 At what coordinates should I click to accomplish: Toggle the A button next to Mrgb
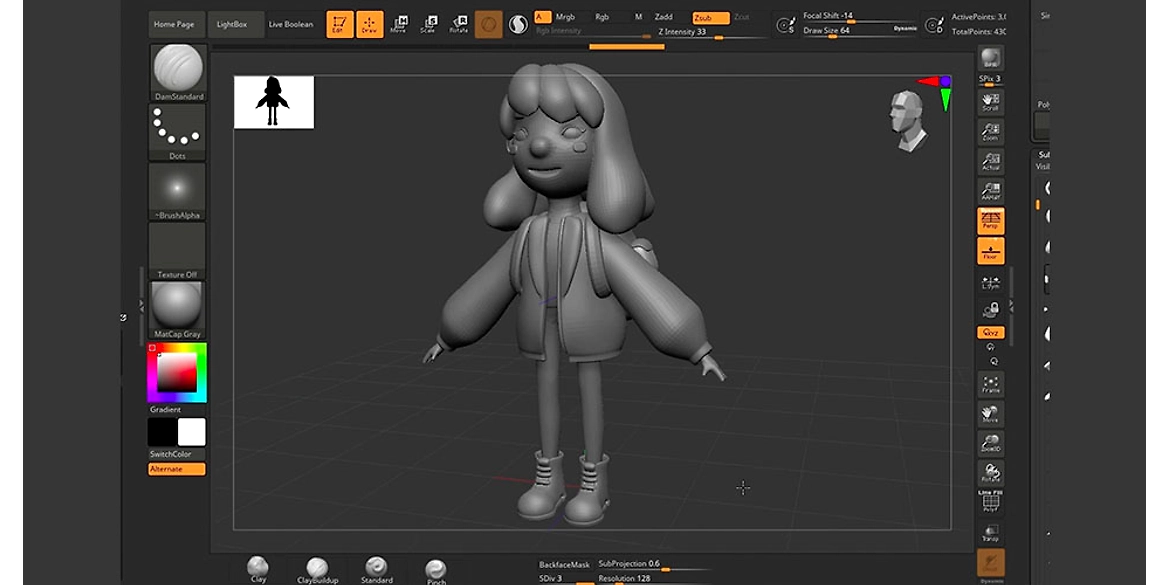(542, 16)
